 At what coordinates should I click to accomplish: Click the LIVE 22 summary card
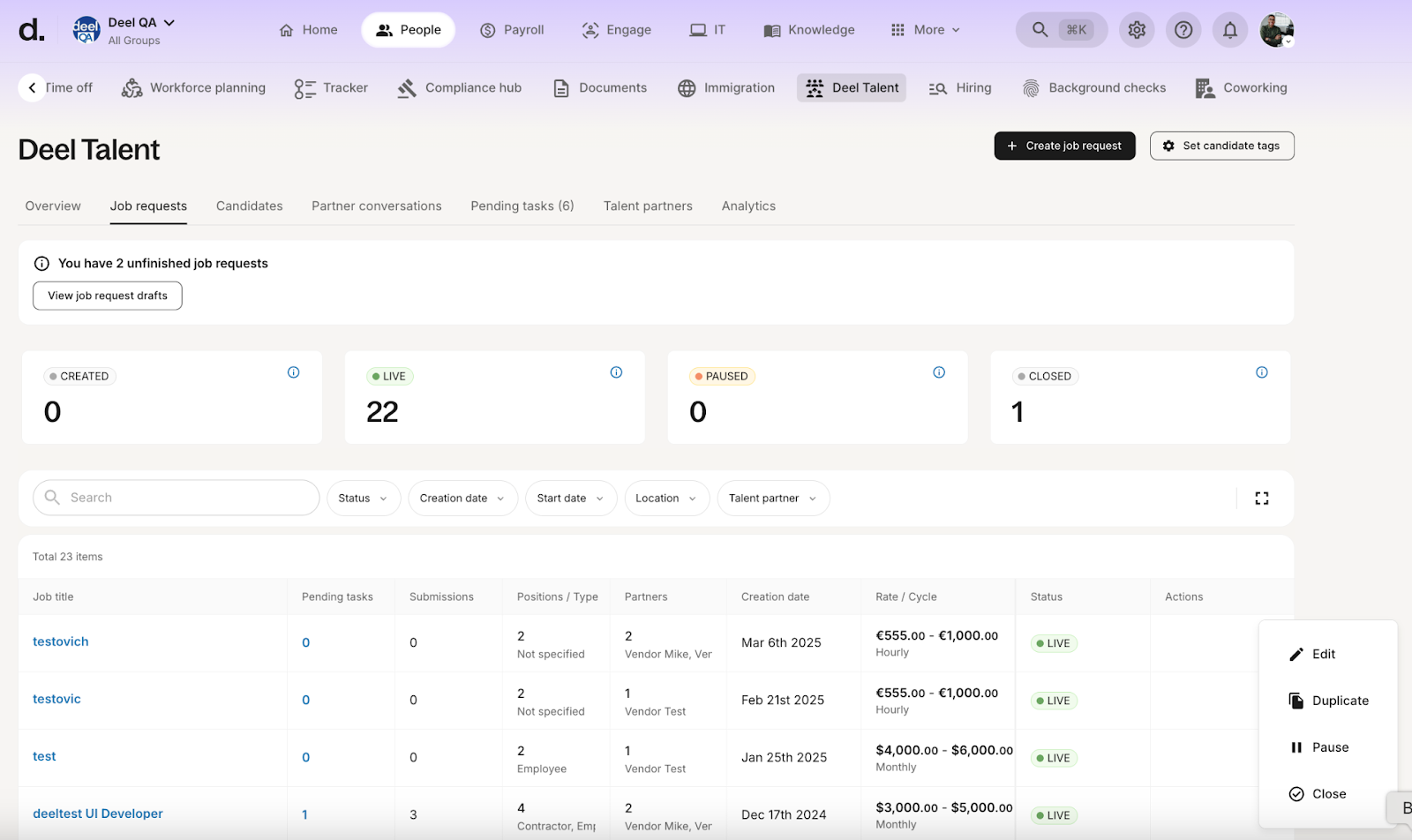point(495,397)
